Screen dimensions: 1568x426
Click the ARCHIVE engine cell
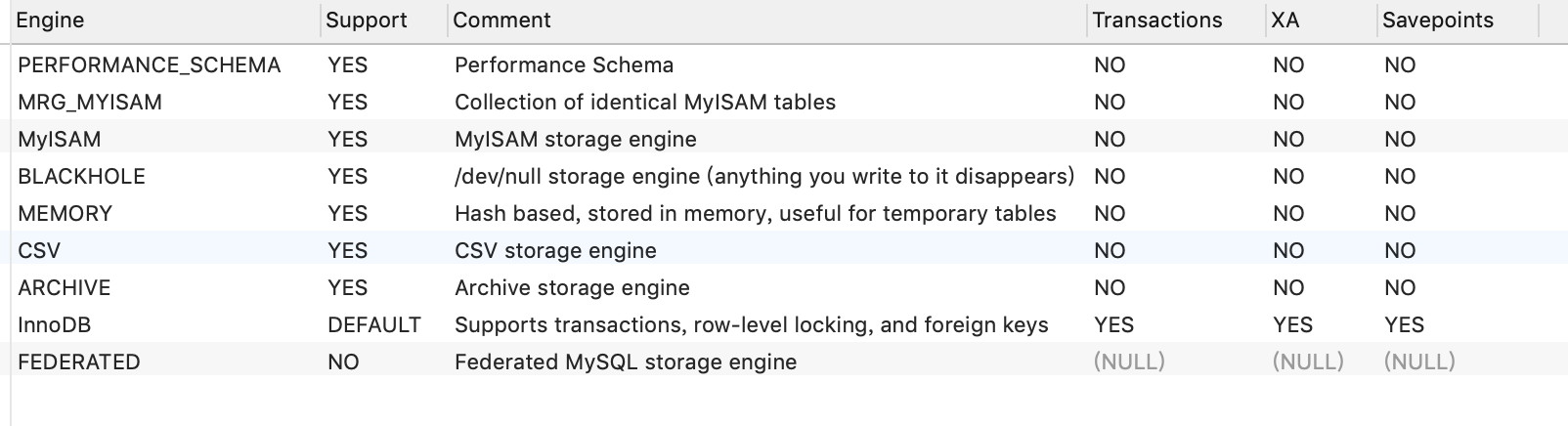[65, 288]
